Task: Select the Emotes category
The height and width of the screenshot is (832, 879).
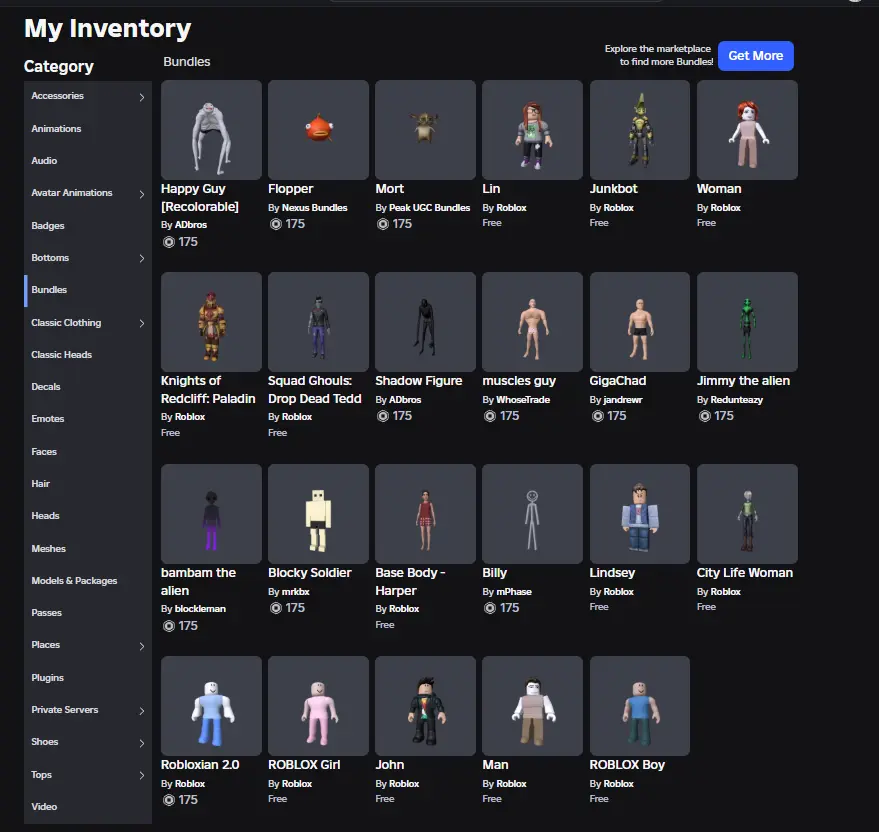Action: click(47, 419)
